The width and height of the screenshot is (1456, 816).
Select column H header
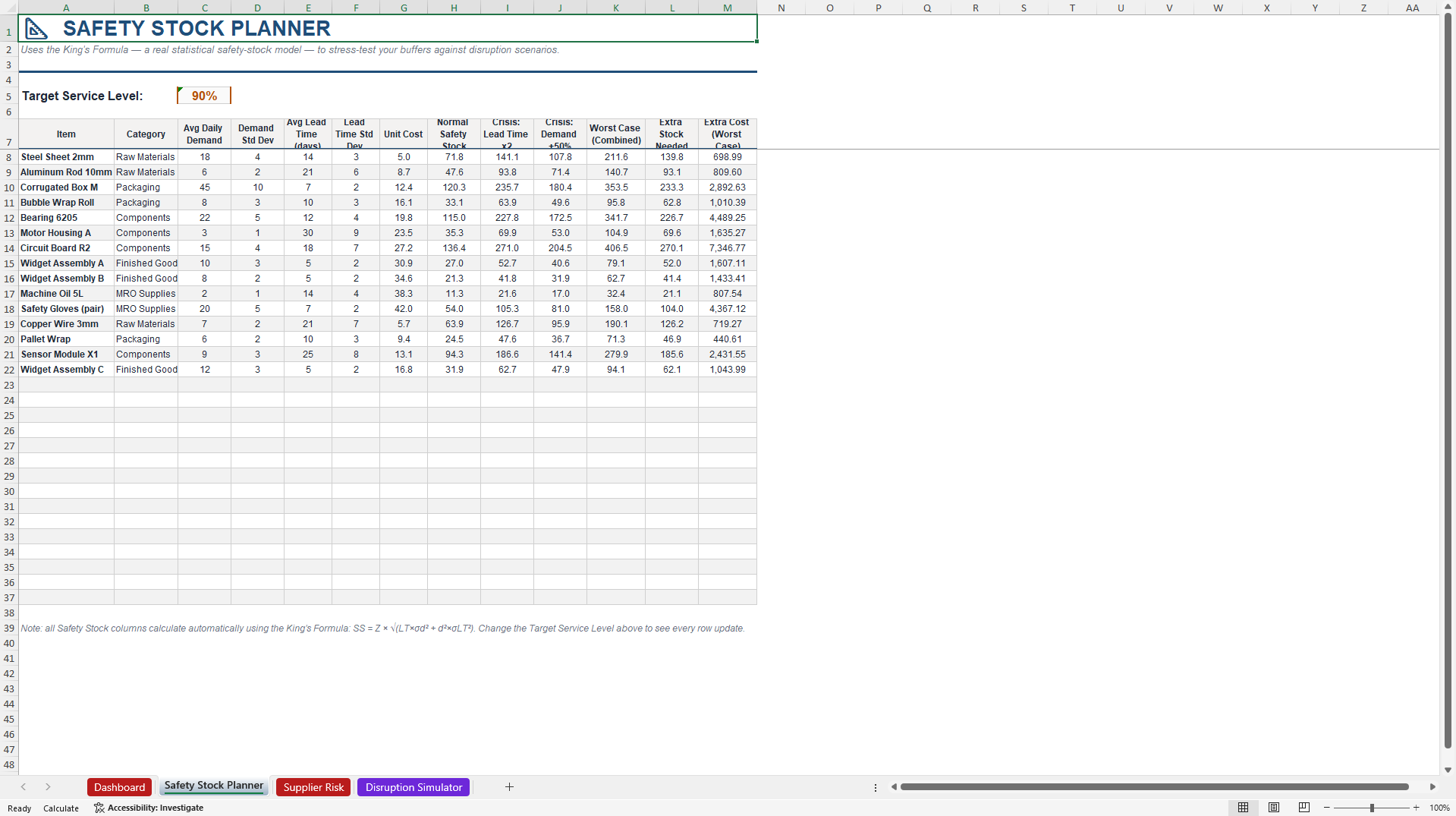pyautogui.click(x=454, y=8)
